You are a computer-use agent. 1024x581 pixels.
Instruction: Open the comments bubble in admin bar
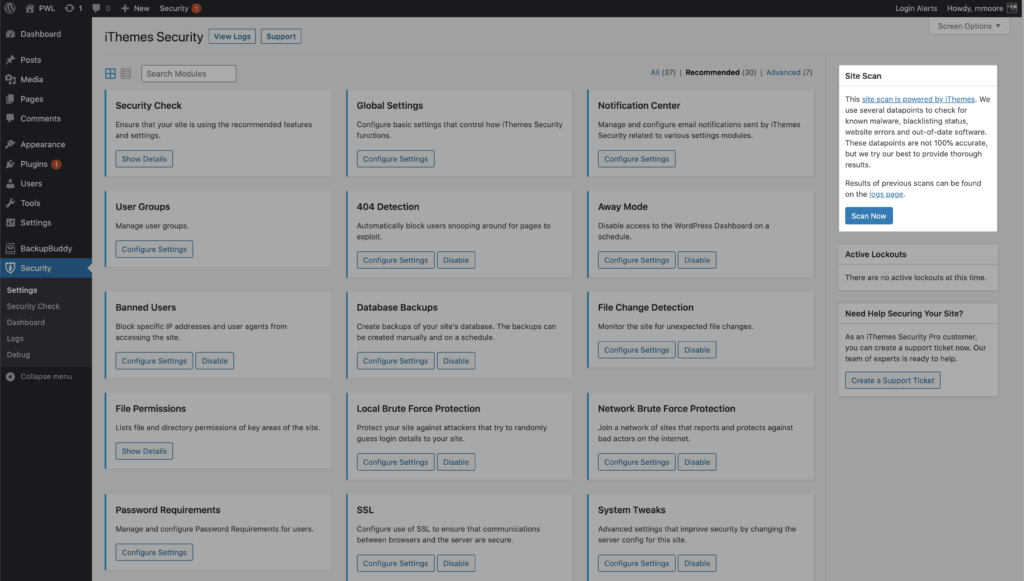96,8
